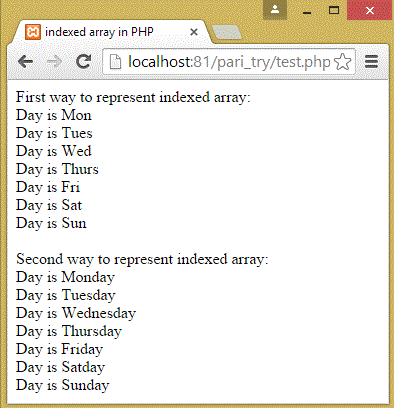394x408 pixels.
Task: Close the 'indexed array in PHP' tab
Action: [x=194, y=32]
